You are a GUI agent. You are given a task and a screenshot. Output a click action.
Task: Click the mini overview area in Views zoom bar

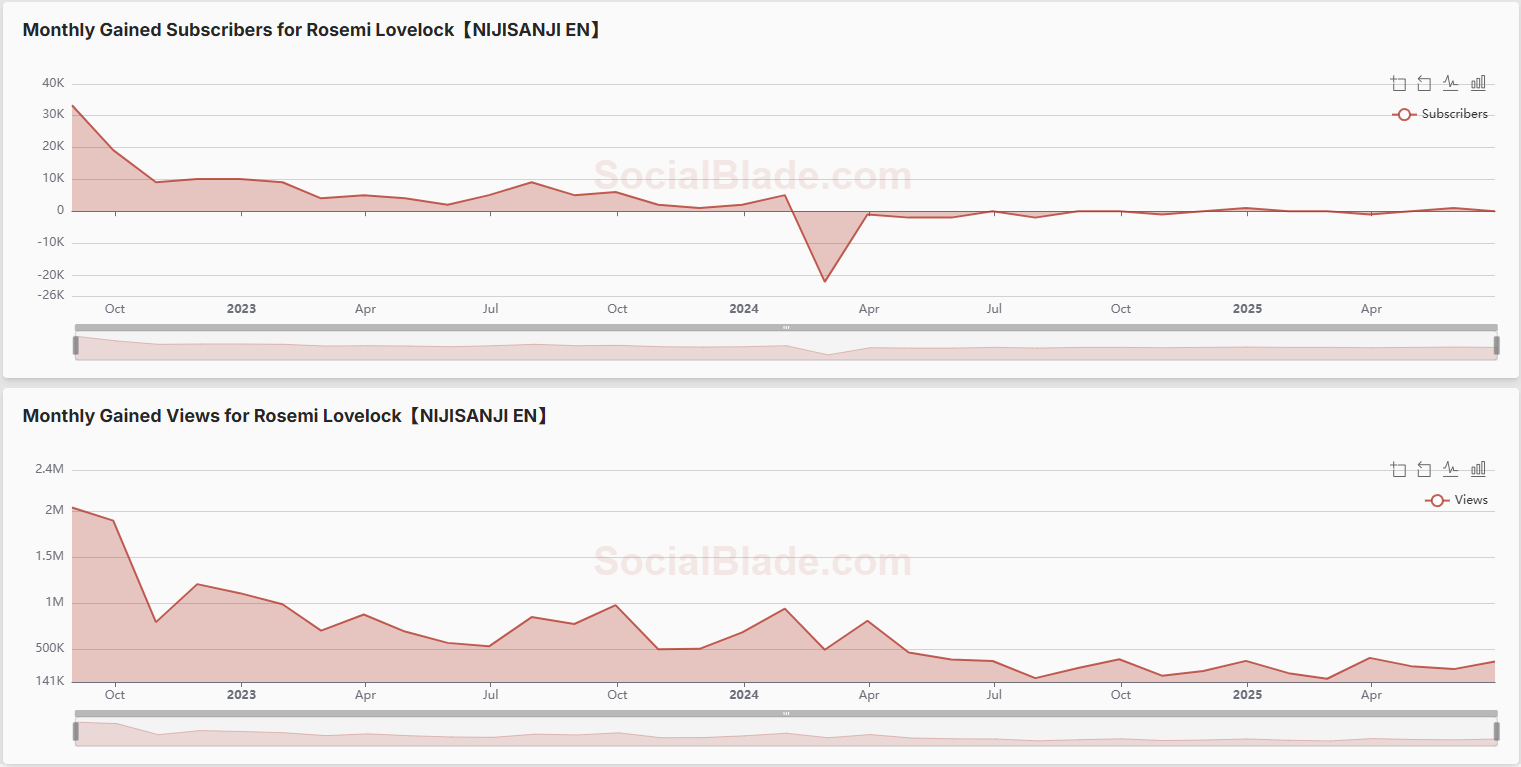tap(786, 731)
